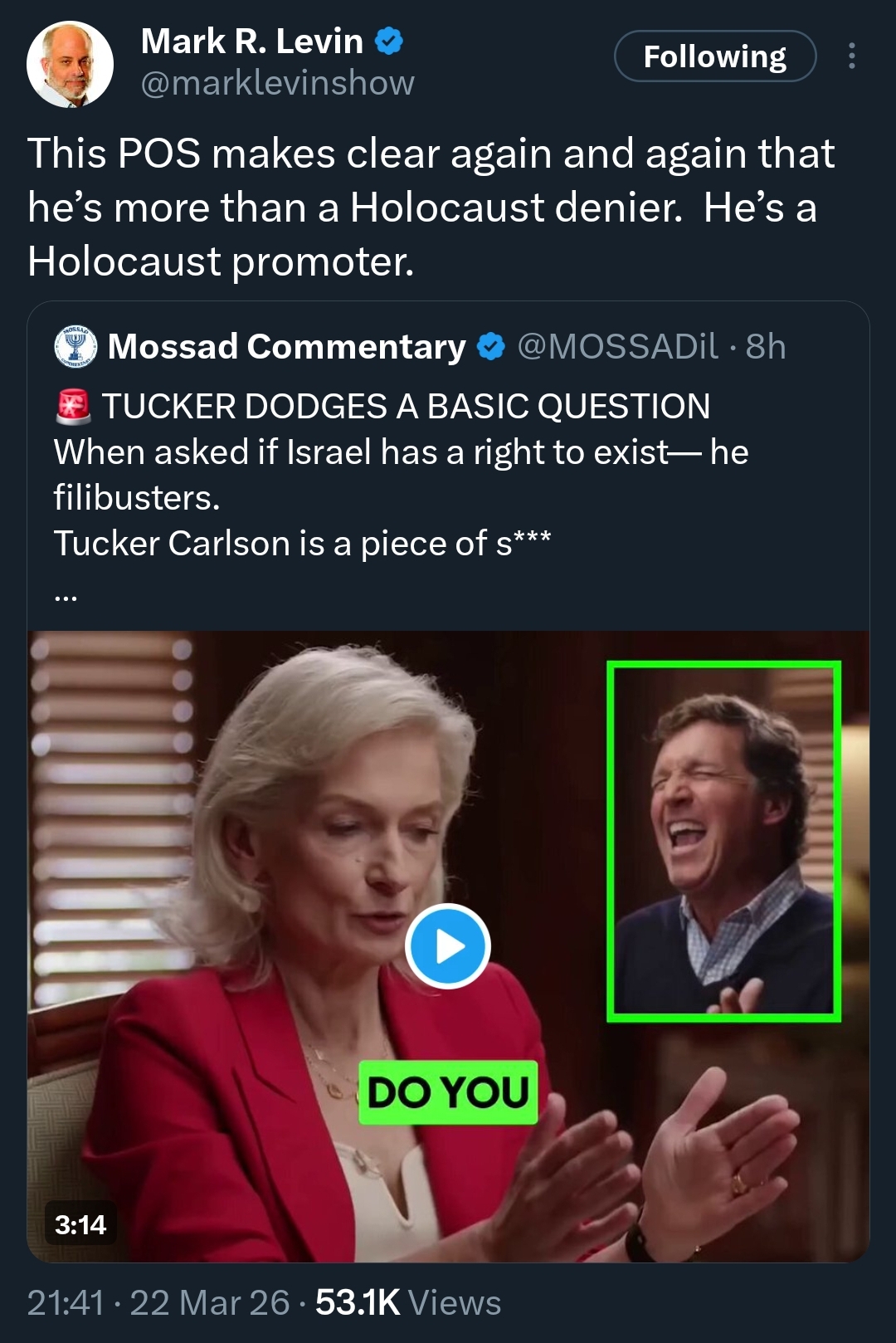Screen dimensions: 896x1343
Task: Open the 21:41 · 22 Mar 26 post timestamp
Action: [x=158, y=1303]
